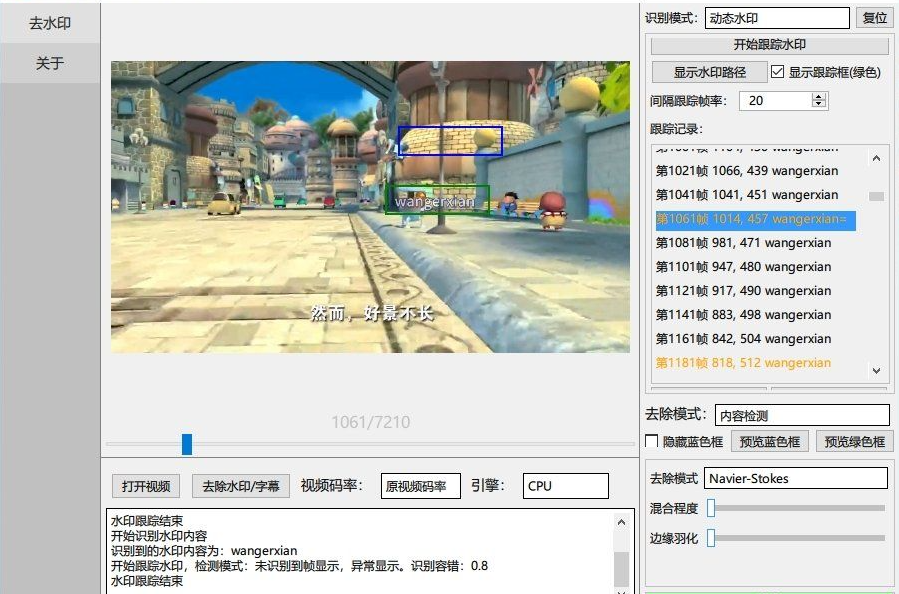Image resolution: width=899 pixels, height=594 pixels.
Task: Click the 显示水印路径 button
Action: pyautogui.click(x=709, y=72)
